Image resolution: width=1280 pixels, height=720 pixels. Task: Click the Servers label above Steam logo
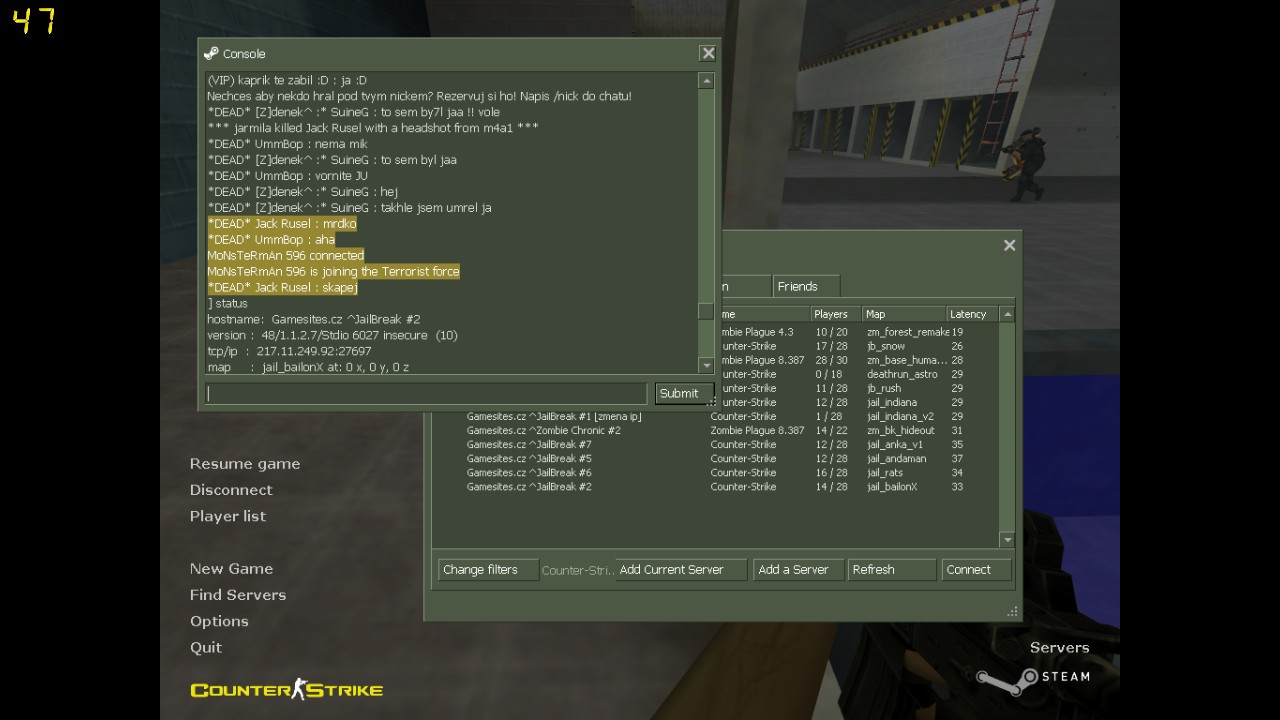click(1060, 648)
